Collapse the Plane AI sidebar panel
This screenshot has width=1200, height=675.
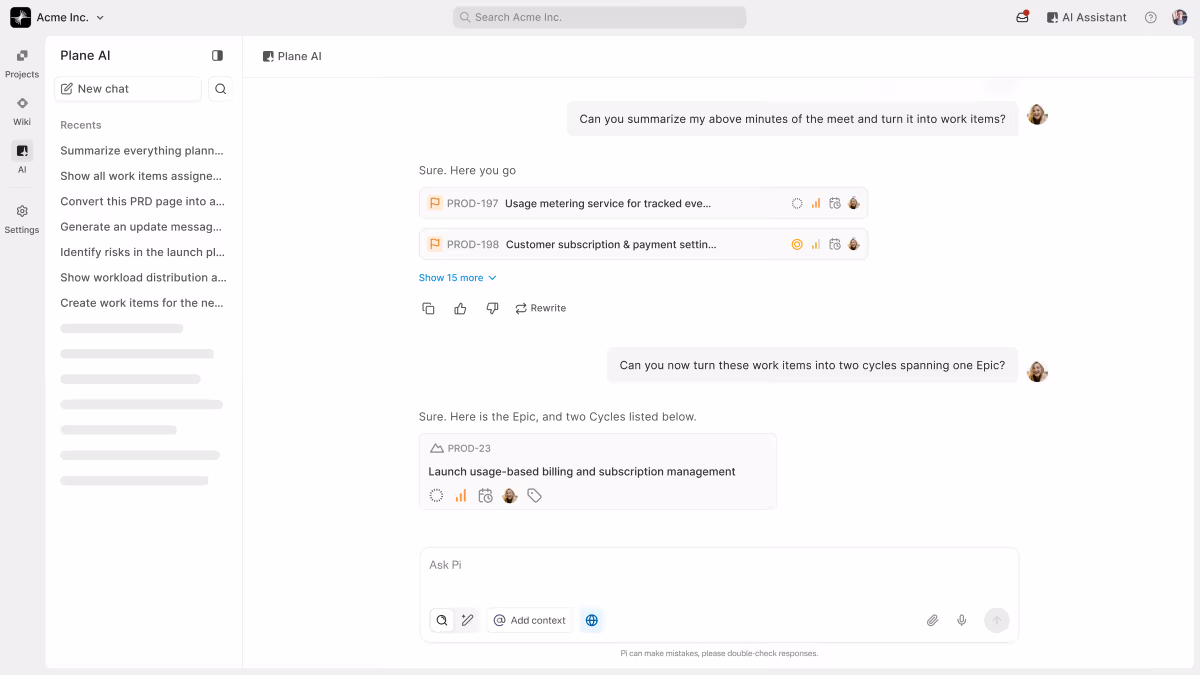pyautogui.click(x=218, y=56)
